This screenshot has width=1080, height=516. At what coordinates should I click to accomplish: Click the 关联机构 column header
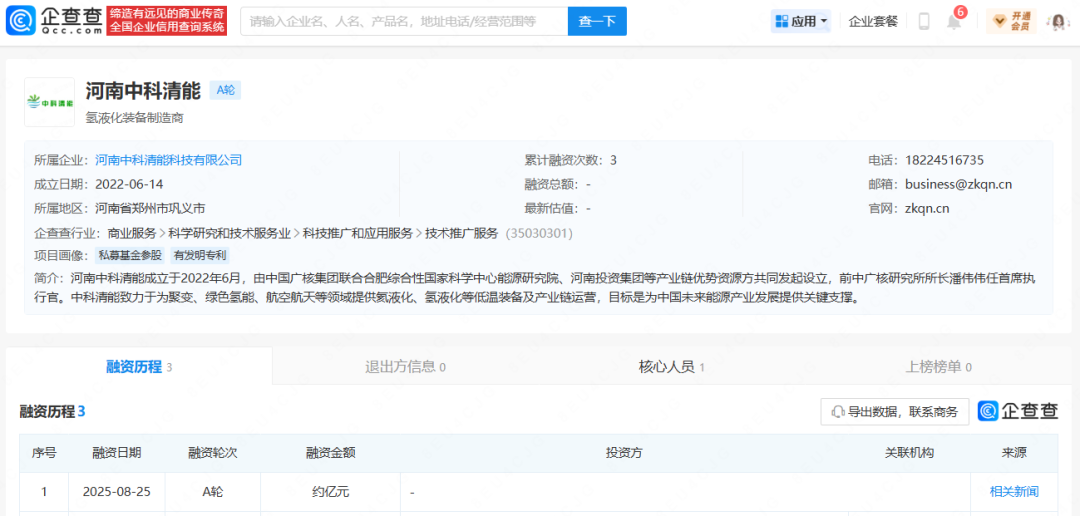point(909,453)
